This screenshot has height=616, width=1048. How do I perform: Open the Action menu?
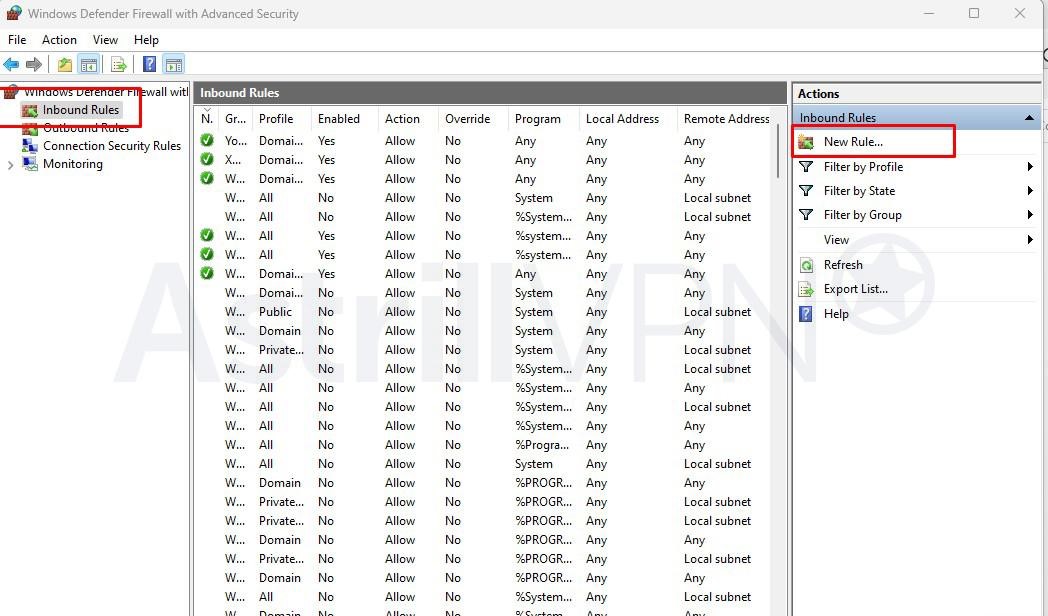[59, 40]
